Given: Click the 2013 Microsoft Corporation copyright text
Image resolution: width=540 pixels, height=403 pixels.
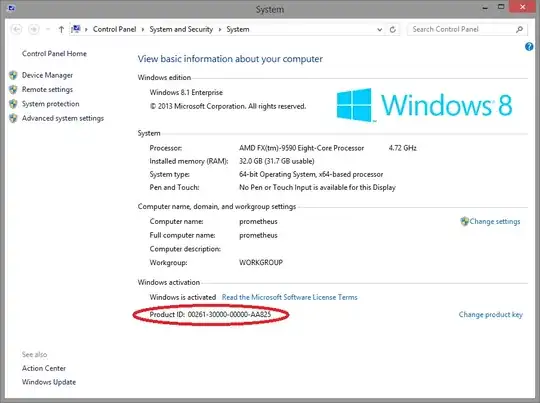Looking at the screenshot, I should [x=228, y=106].
